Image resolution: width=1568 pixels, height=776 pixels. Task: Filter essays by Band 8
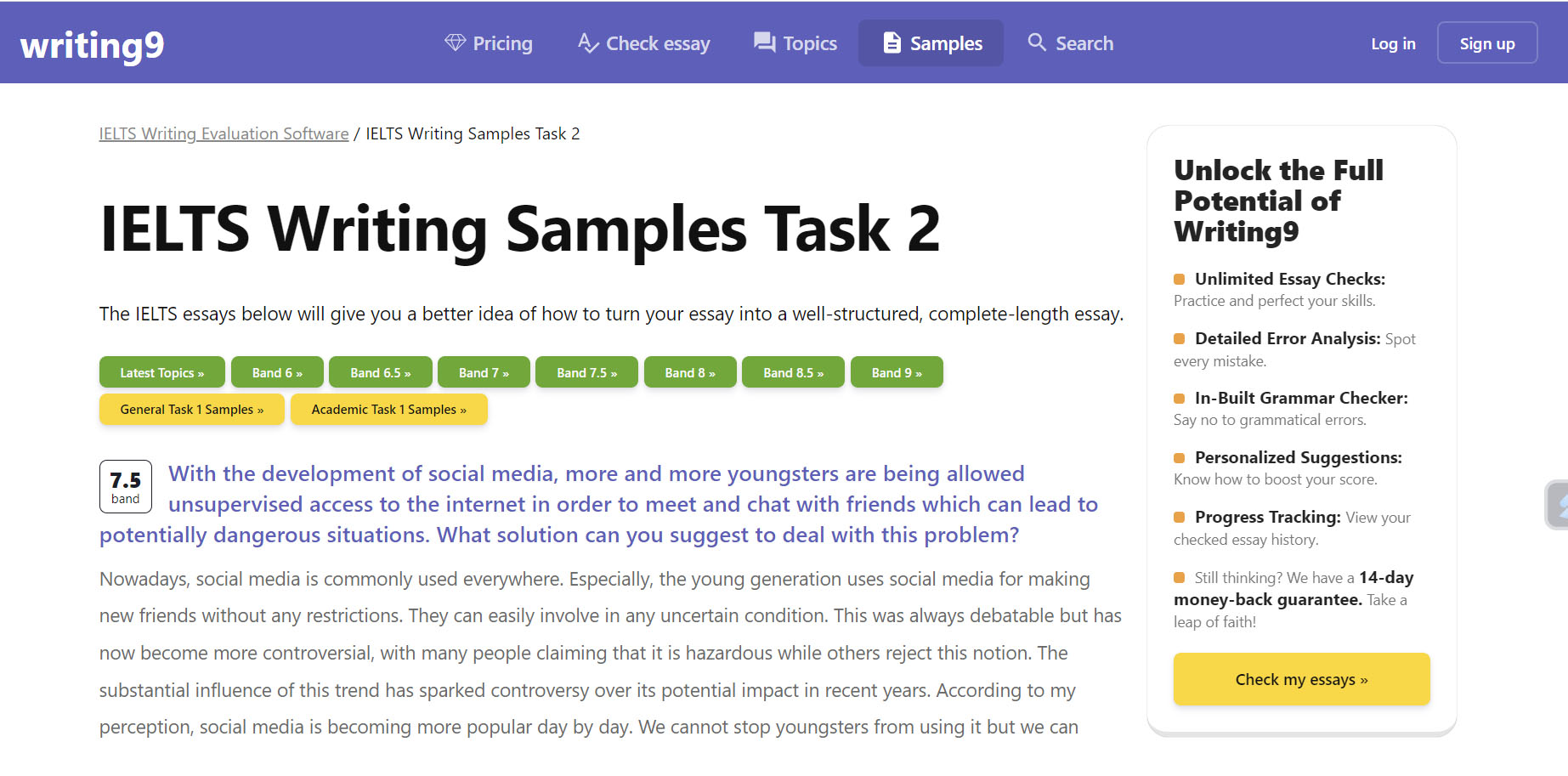(689, 372)
